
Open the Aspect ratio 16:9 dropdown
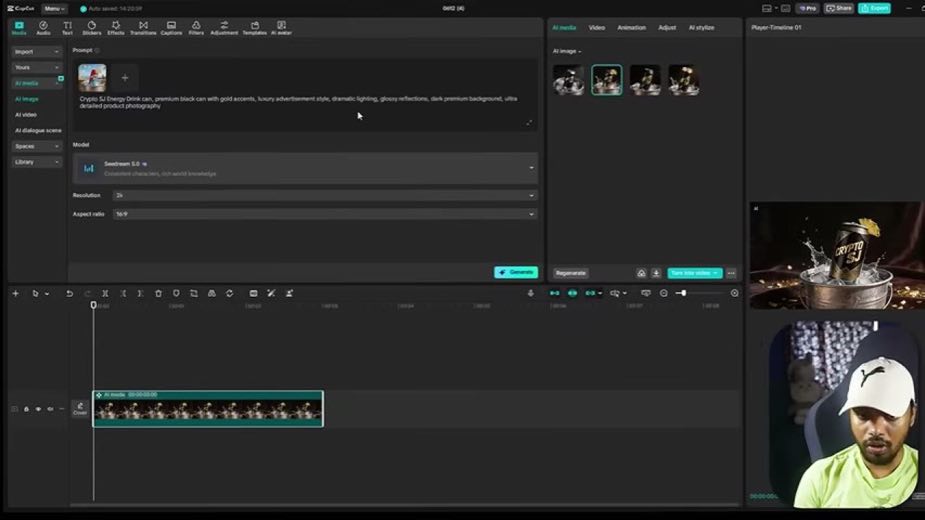tap(324, 214)
